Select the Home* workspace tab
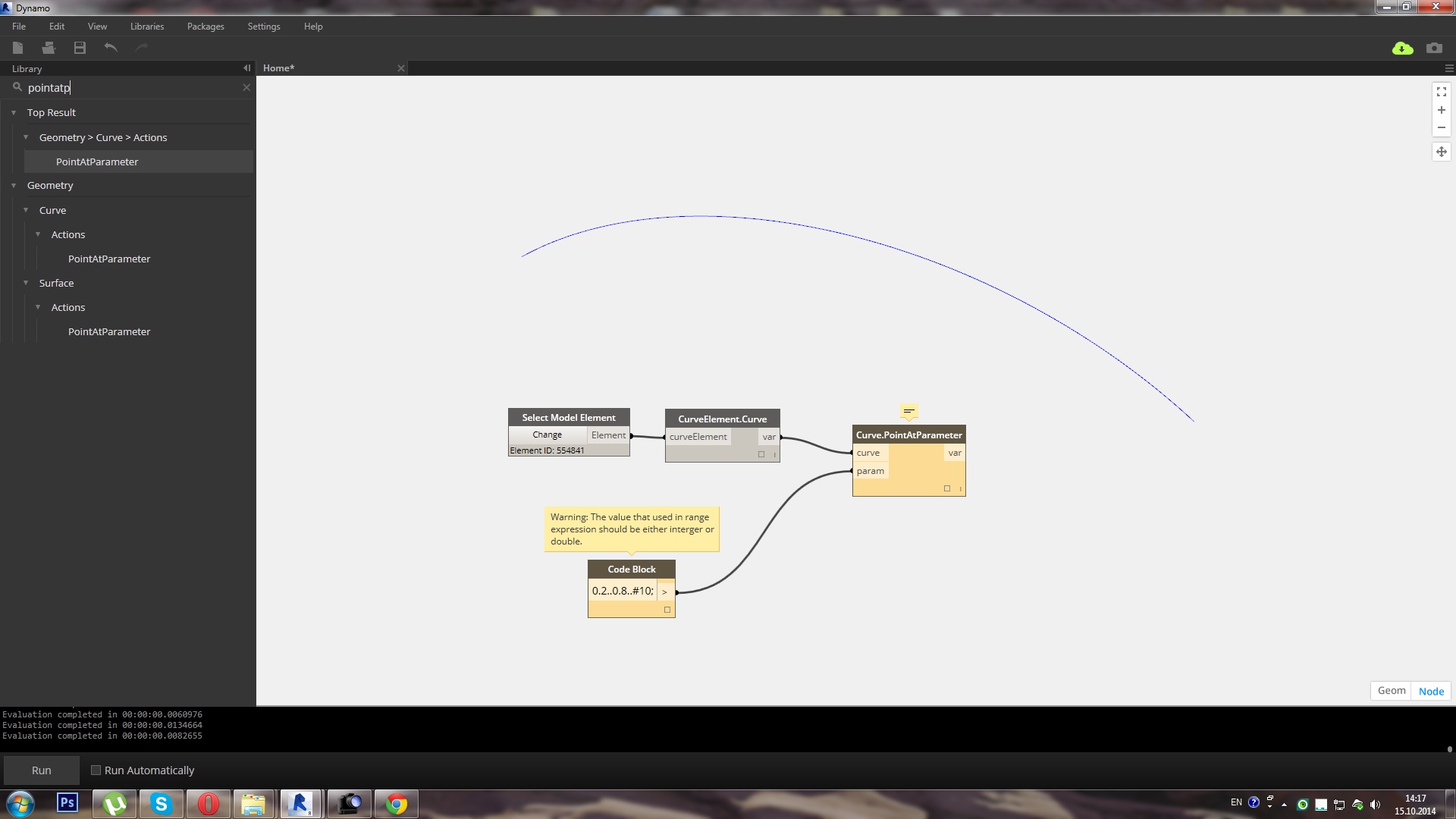The width and height of the screenshot is (1456, 819). tap(278, 67)
